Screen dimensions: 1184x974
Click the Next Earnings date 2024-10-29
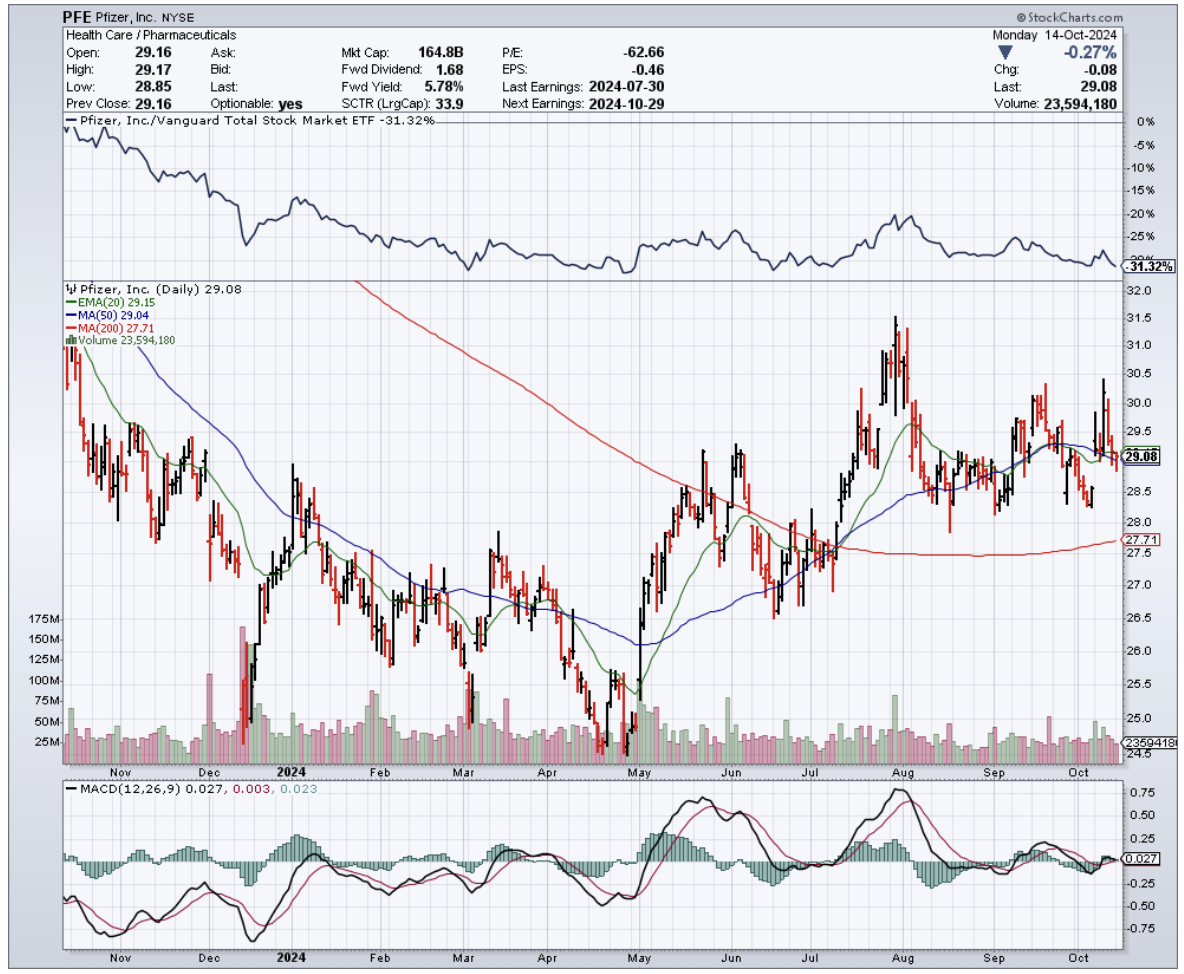631,104
